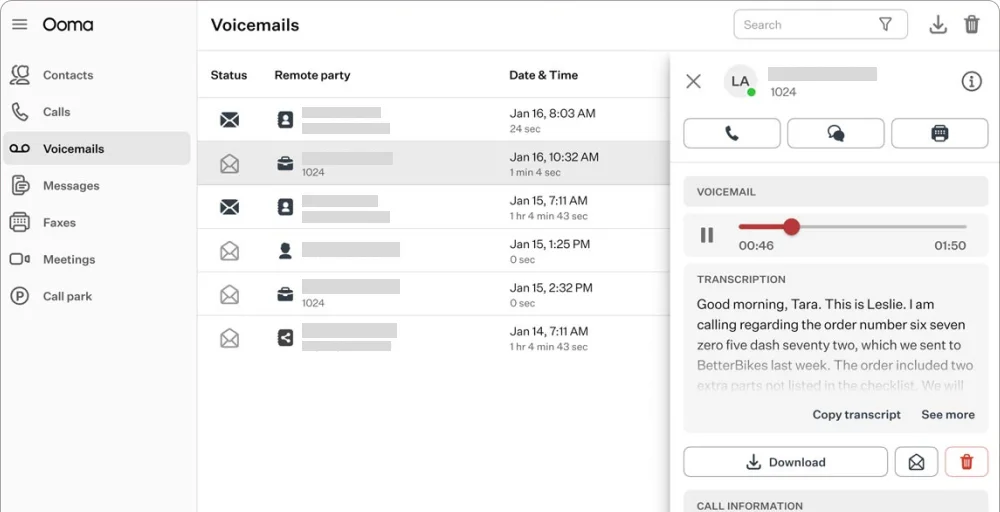The height and width of the screenshot is (512, 1000).
Task: Open the filter funnel in search box
Action: [x=885, y=24]
